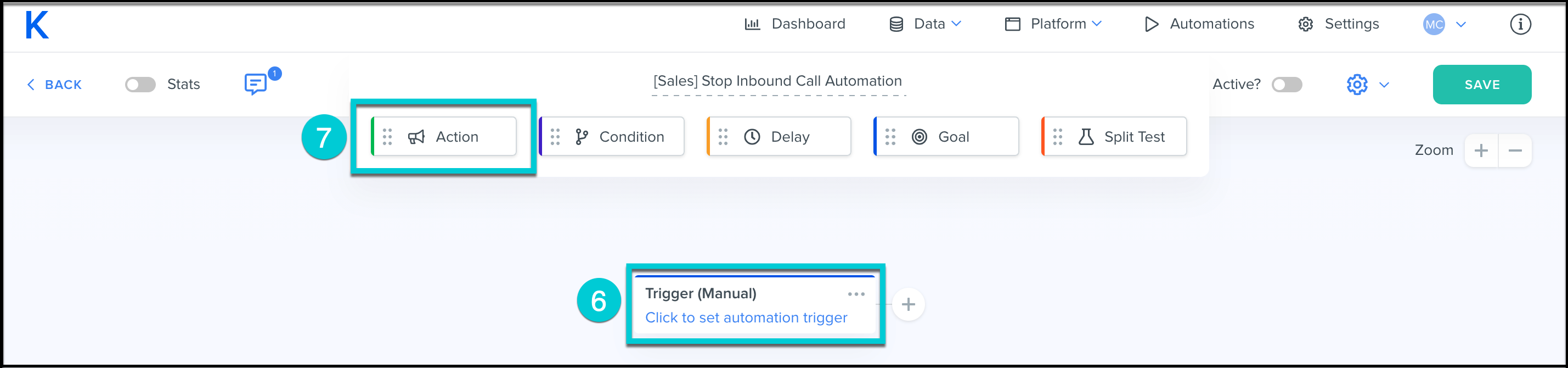The width and height of the screenshot is (1568, 368).
Task: Select the Goal target block
Action: (946, 136)
